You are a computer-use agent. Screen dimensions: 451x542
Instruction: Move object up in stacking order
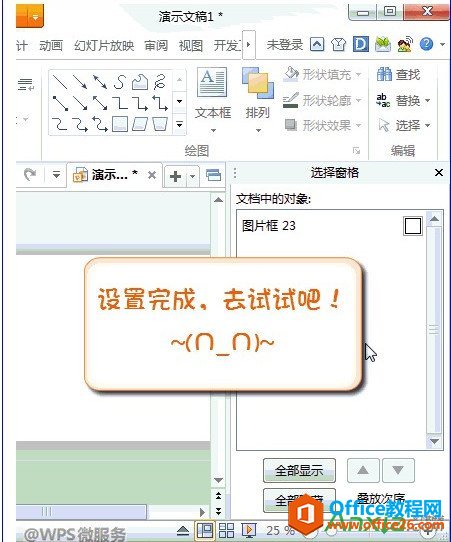(363, 470)
